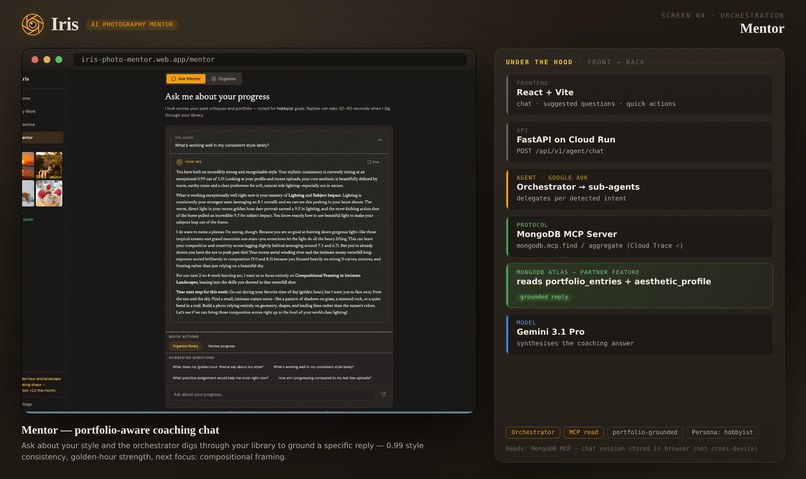806x479 pixels.
Task: Open My Work in the left sidebar
Action: [x=29, y=111]
